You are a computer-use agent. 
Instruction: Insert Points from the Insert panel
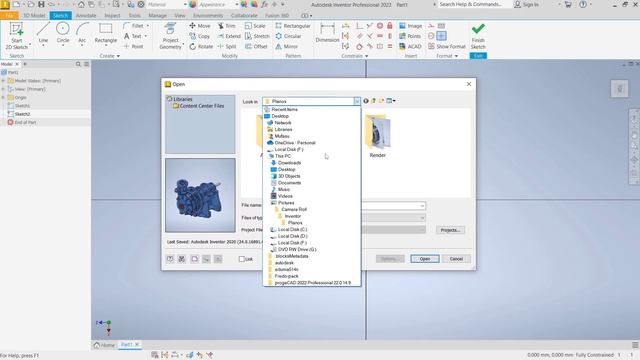tap(410, 36)
